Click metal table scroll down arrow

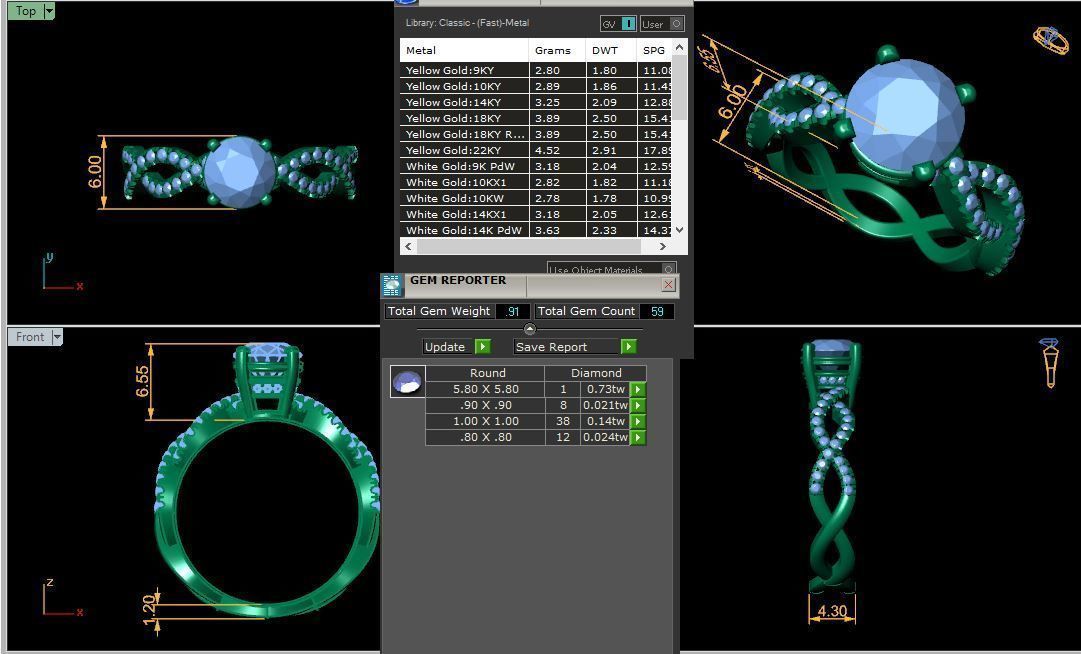[x=680, y=230]
